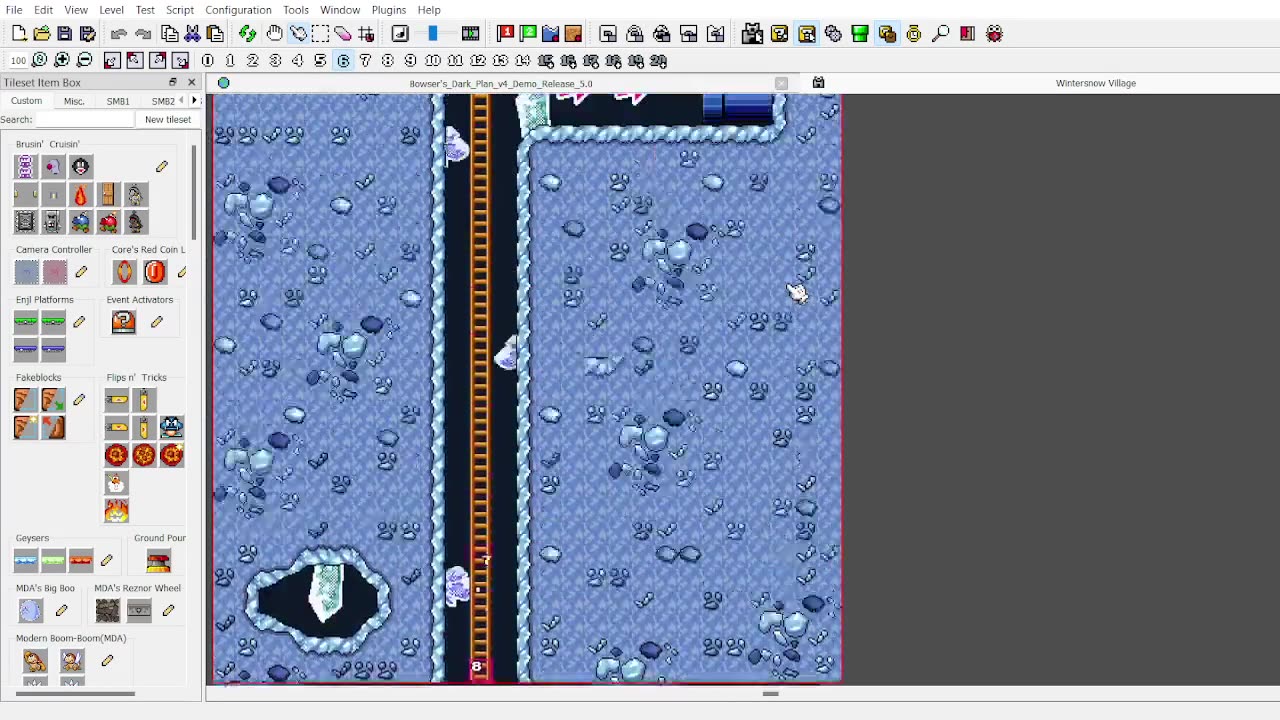Save the file with the floppy disk icon
Viewport: 1280px width, 720px height.
point(65,34)
